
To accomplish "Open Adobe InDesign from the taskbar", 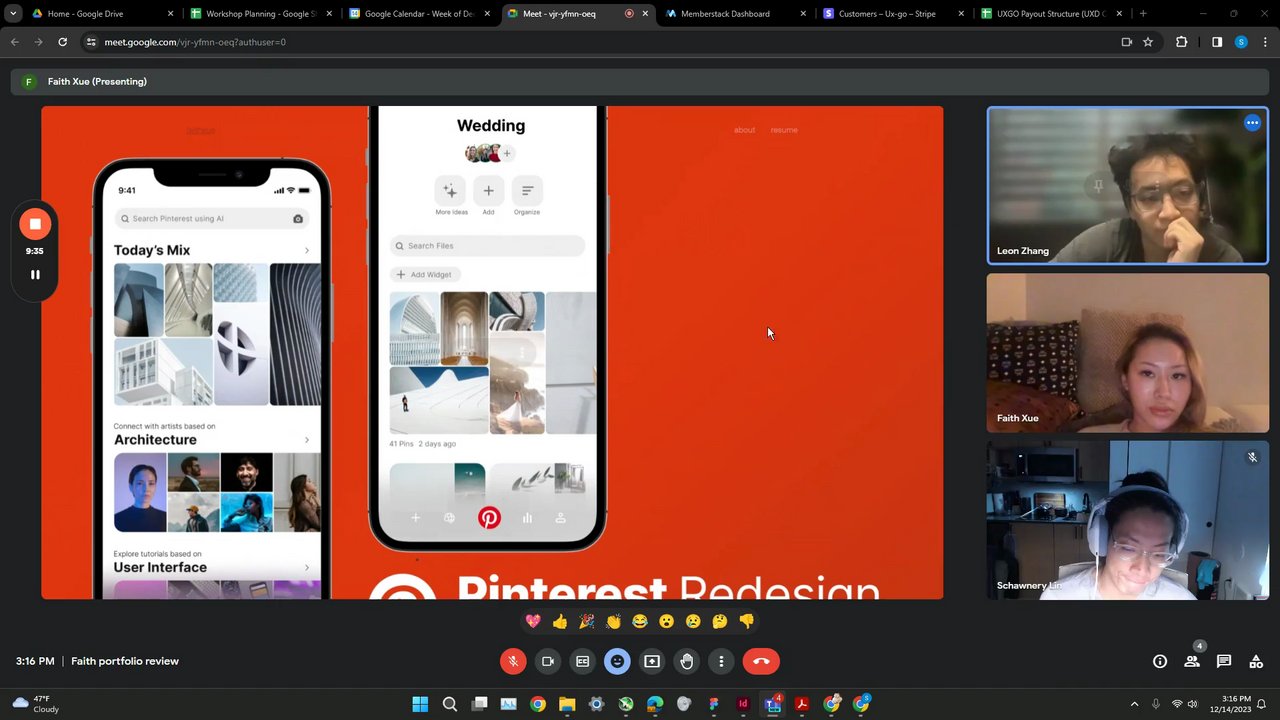I will (x=743, y=704).
